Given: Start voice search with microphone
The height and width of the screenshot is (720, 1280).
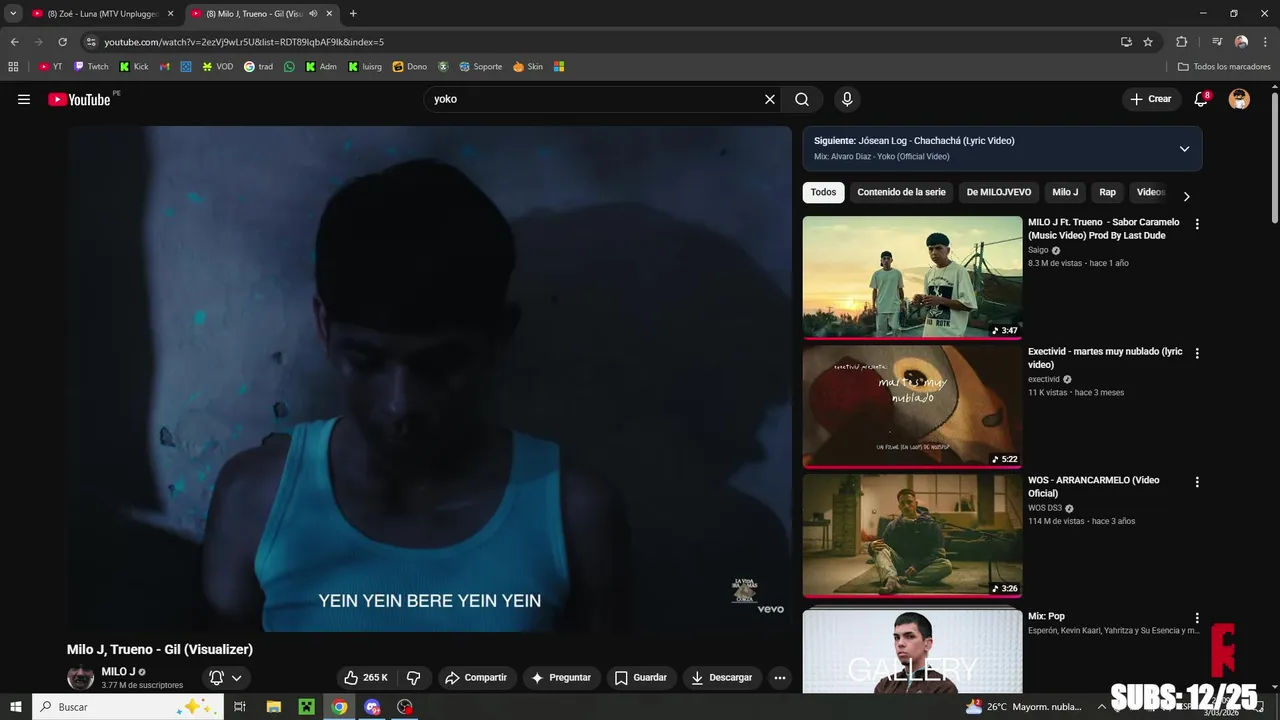Looking at the screenshot, I should 847,99.
